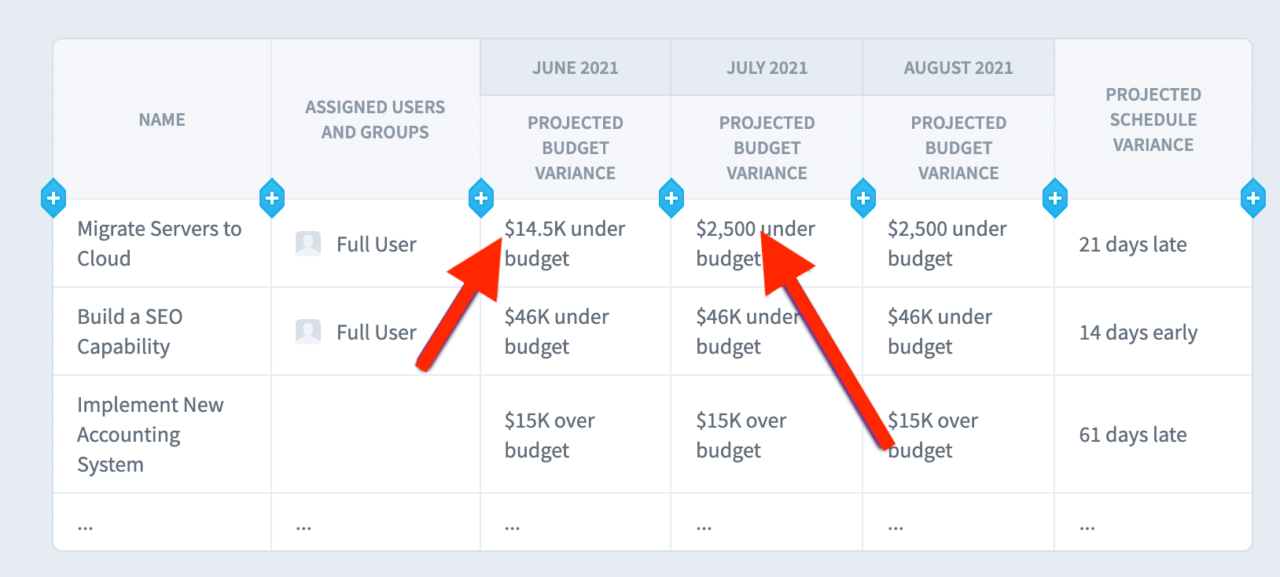Image resolution: width=1280 pixels, height=577 pixels.
Task: Open the Migrate Servers to Cloud project
Action: (159, 243)
